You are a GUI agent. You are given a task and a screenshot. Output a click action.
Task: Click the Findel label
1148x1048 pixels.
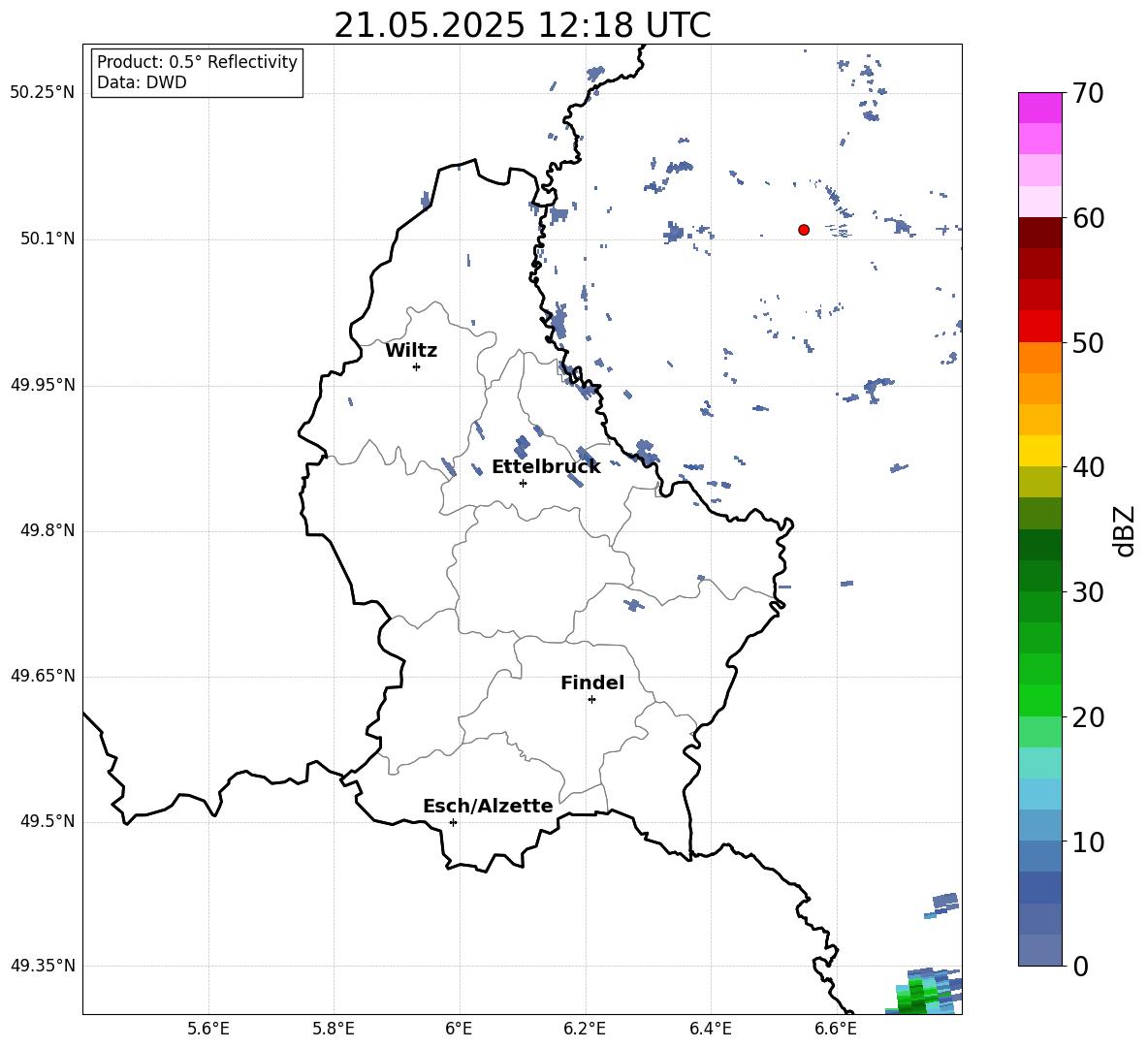coord(592,683)
